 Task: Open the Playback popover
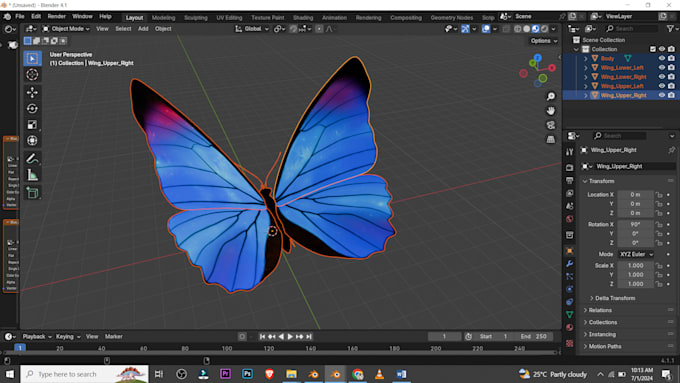[36, 337]
